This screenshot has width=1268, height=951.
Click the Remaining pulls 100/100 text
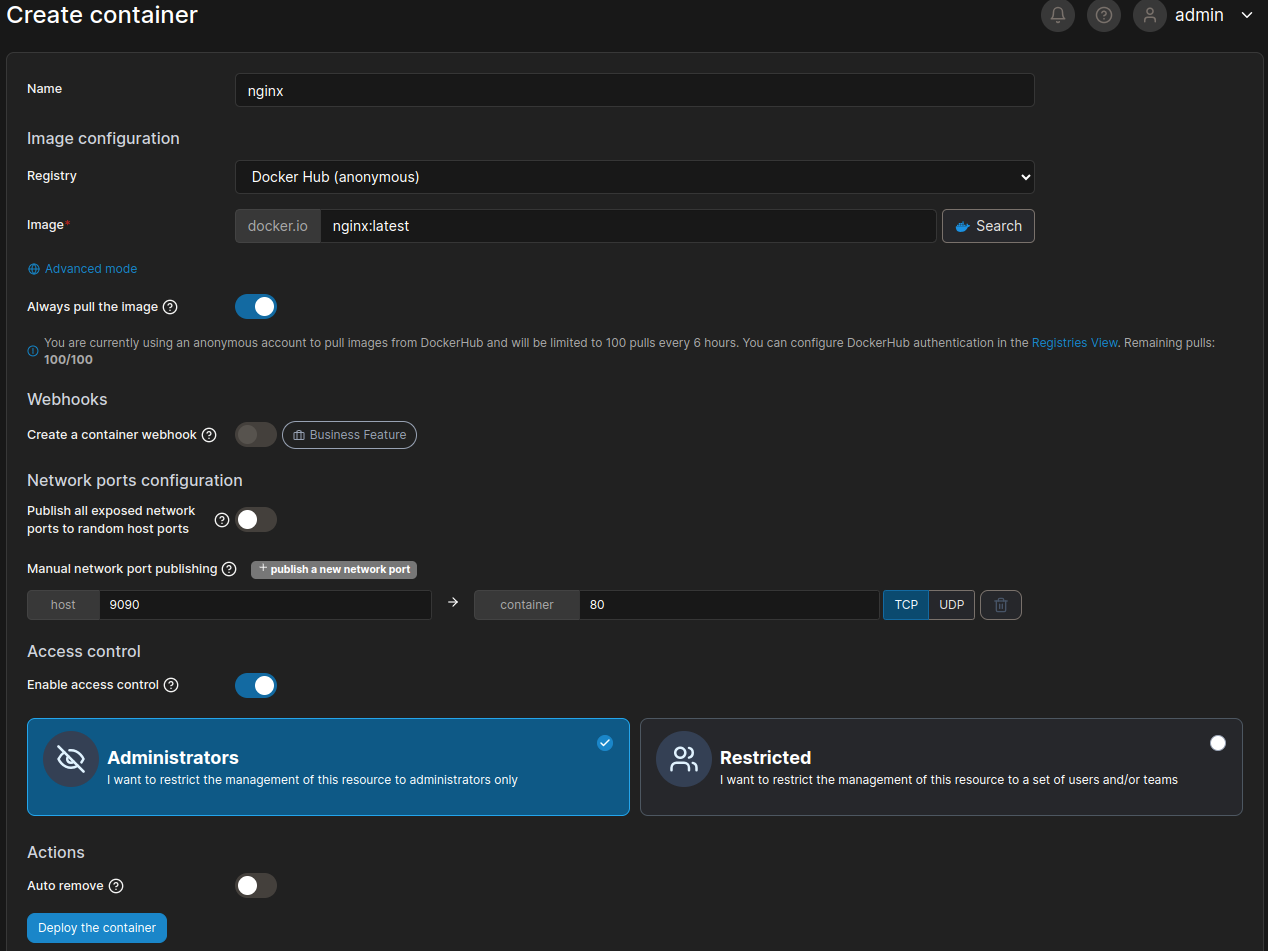click(x=69, y=360)
